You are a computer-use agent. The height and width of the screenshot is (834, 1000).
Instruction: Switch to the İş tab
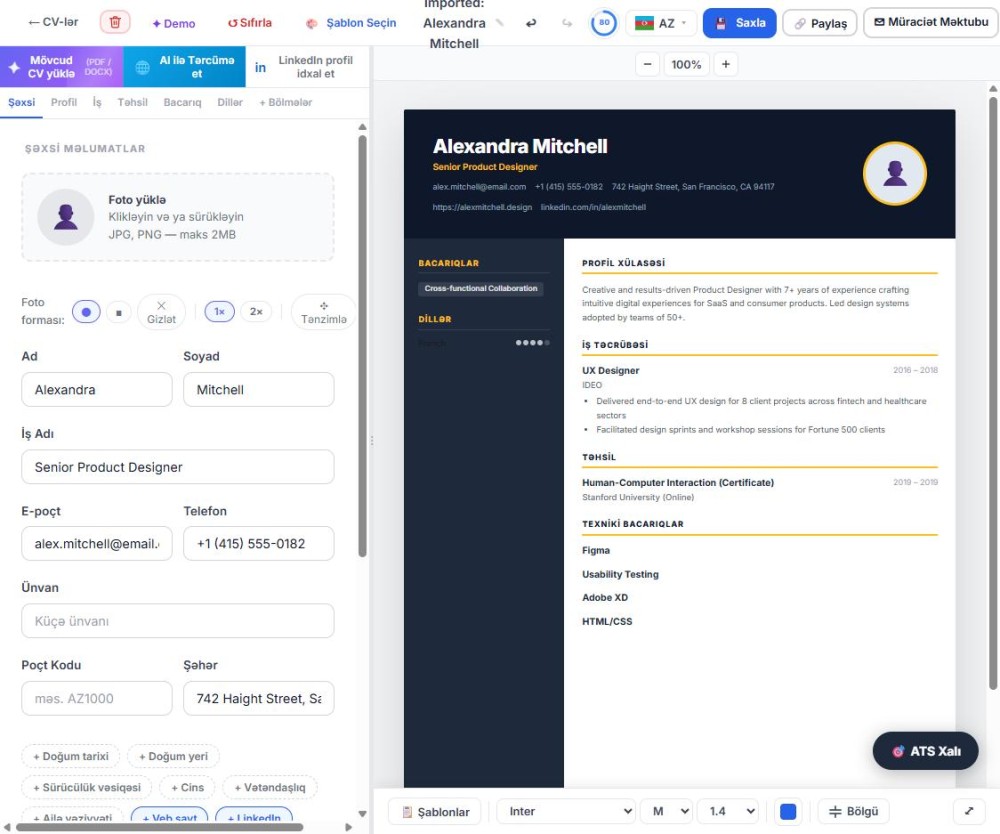[97, 102]
